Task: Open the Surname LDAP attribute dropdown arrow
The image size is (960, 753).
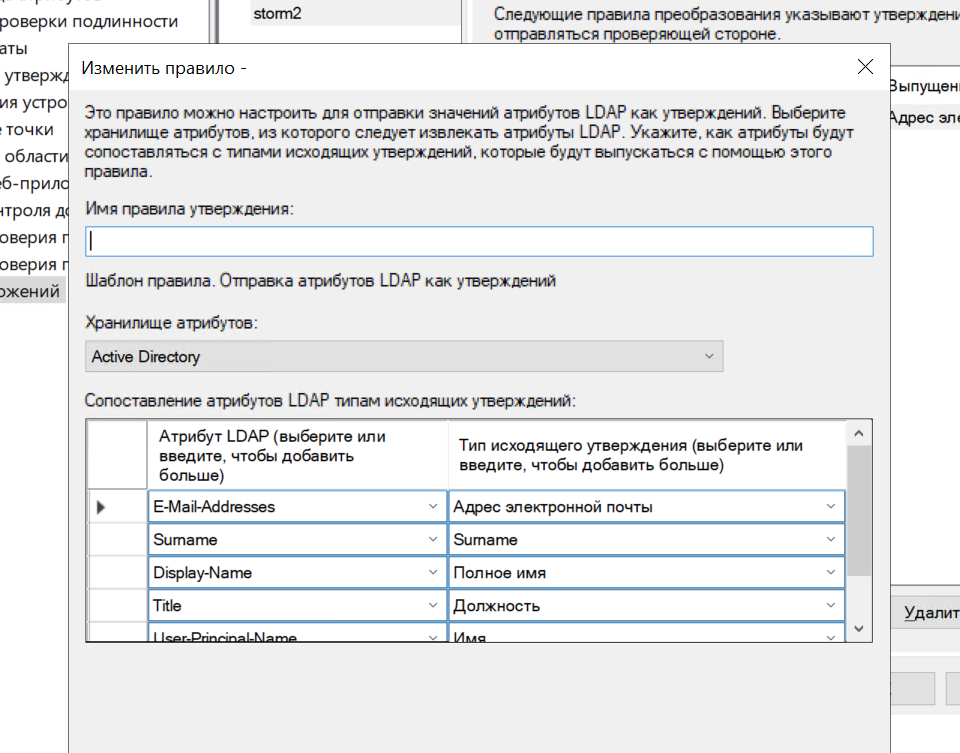Action: pyautogui.click(x=433, y=540)
